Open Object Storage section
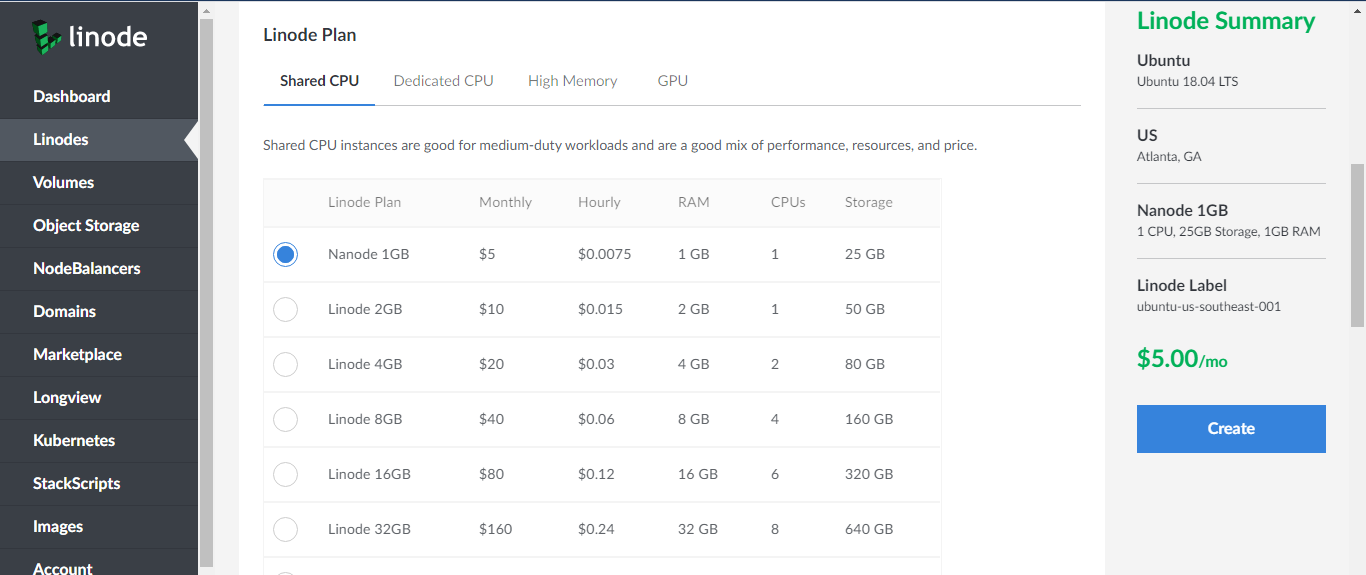The height and width of the screenshot is (575, 1366). pos(86,226)
